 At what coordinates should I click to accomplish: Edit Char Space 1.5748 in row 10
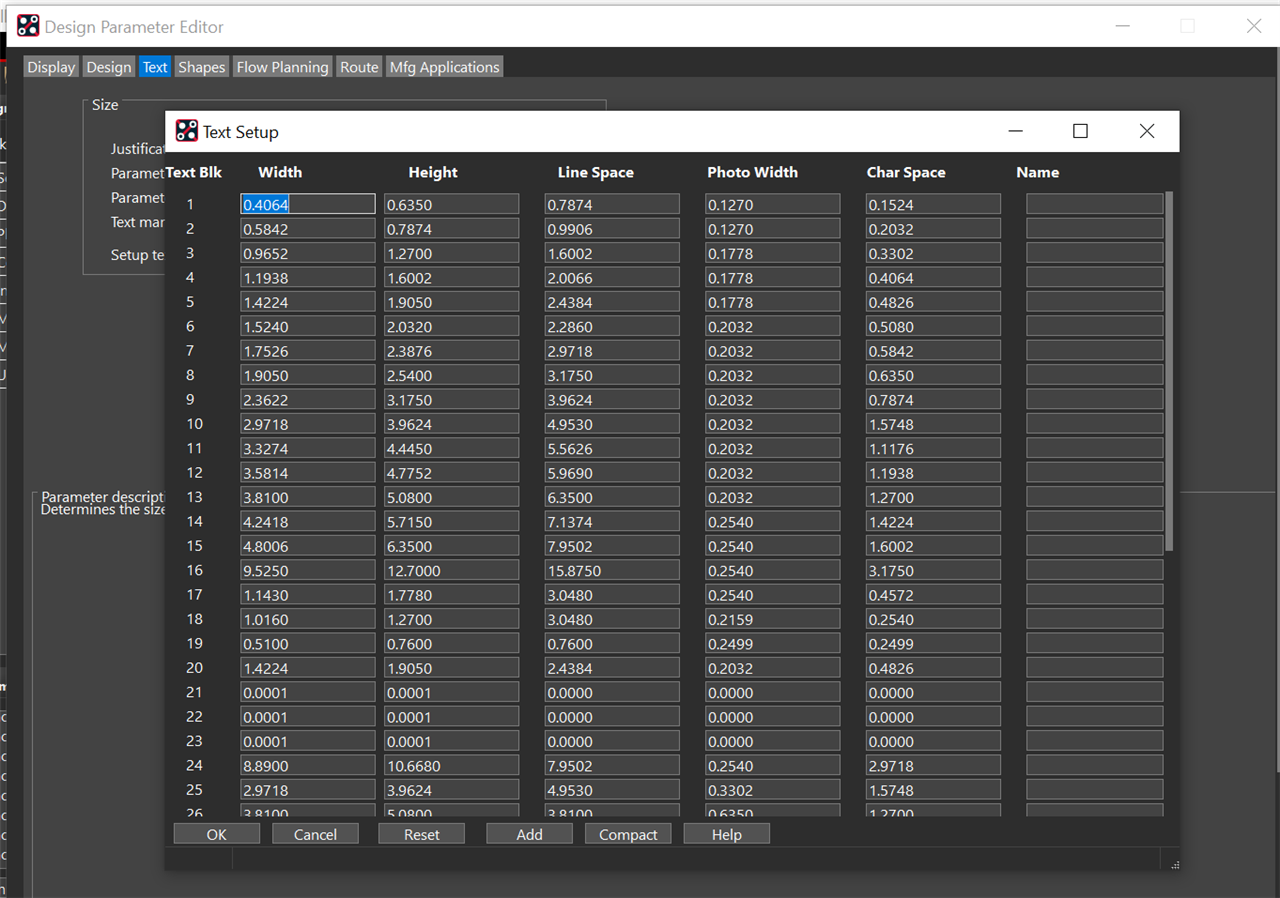click(933, 424)
